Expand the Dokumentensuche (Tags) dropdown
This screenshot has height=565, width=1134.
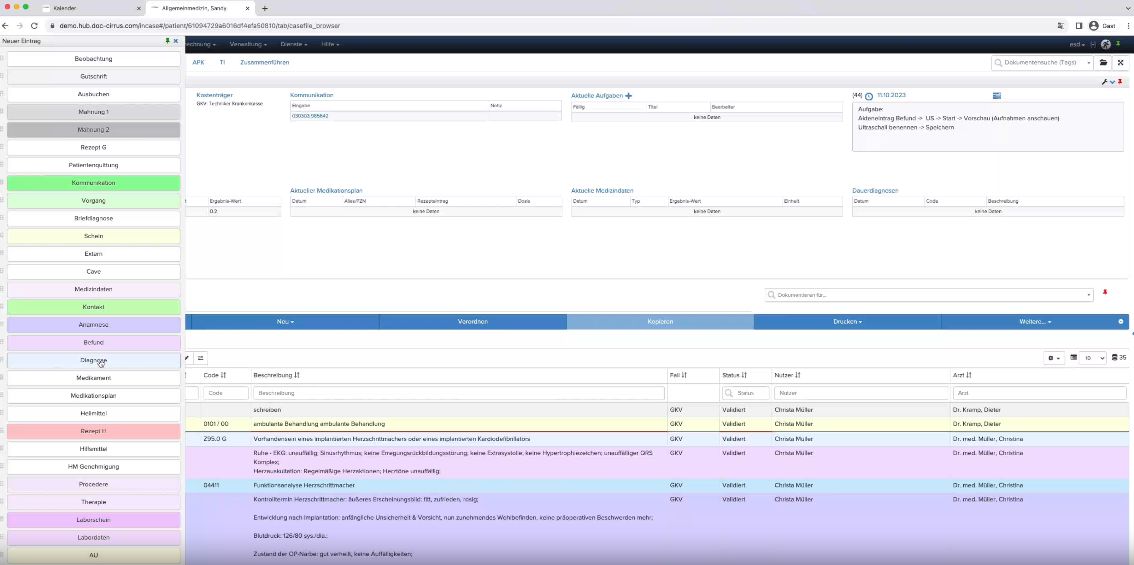pos(1088,63)
